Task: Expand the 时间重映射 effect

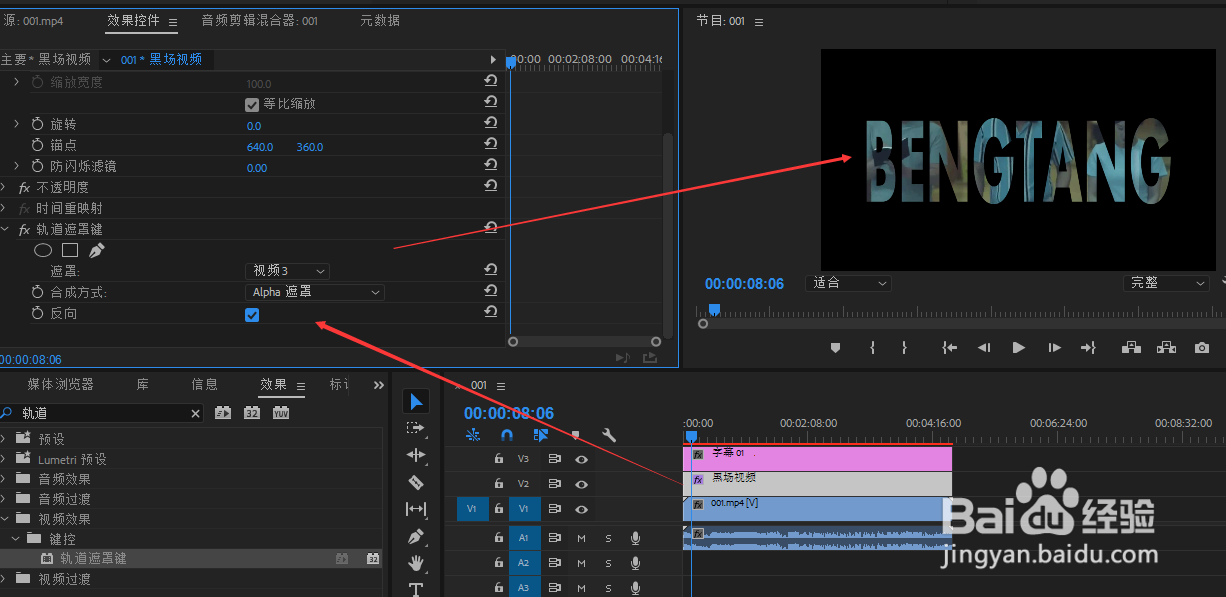Action: (5, 208)
